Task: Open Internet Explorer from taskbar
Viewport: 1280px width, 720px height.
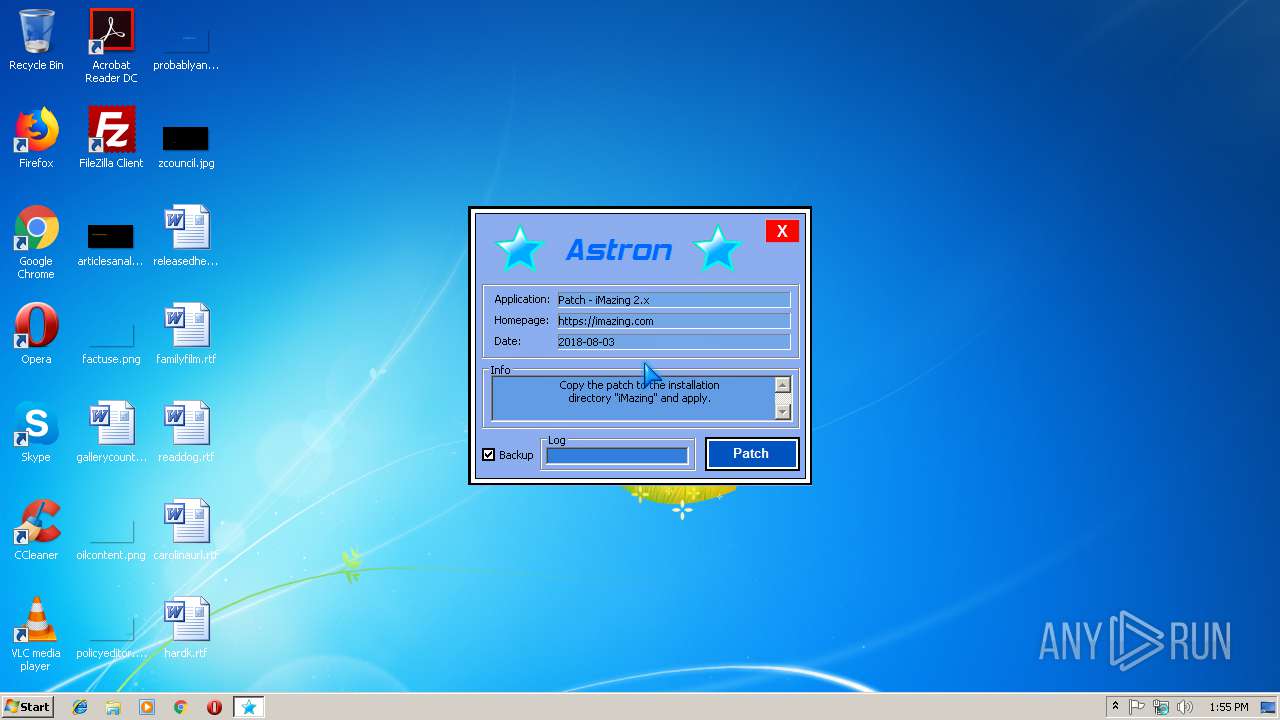Action: point(80,707)
